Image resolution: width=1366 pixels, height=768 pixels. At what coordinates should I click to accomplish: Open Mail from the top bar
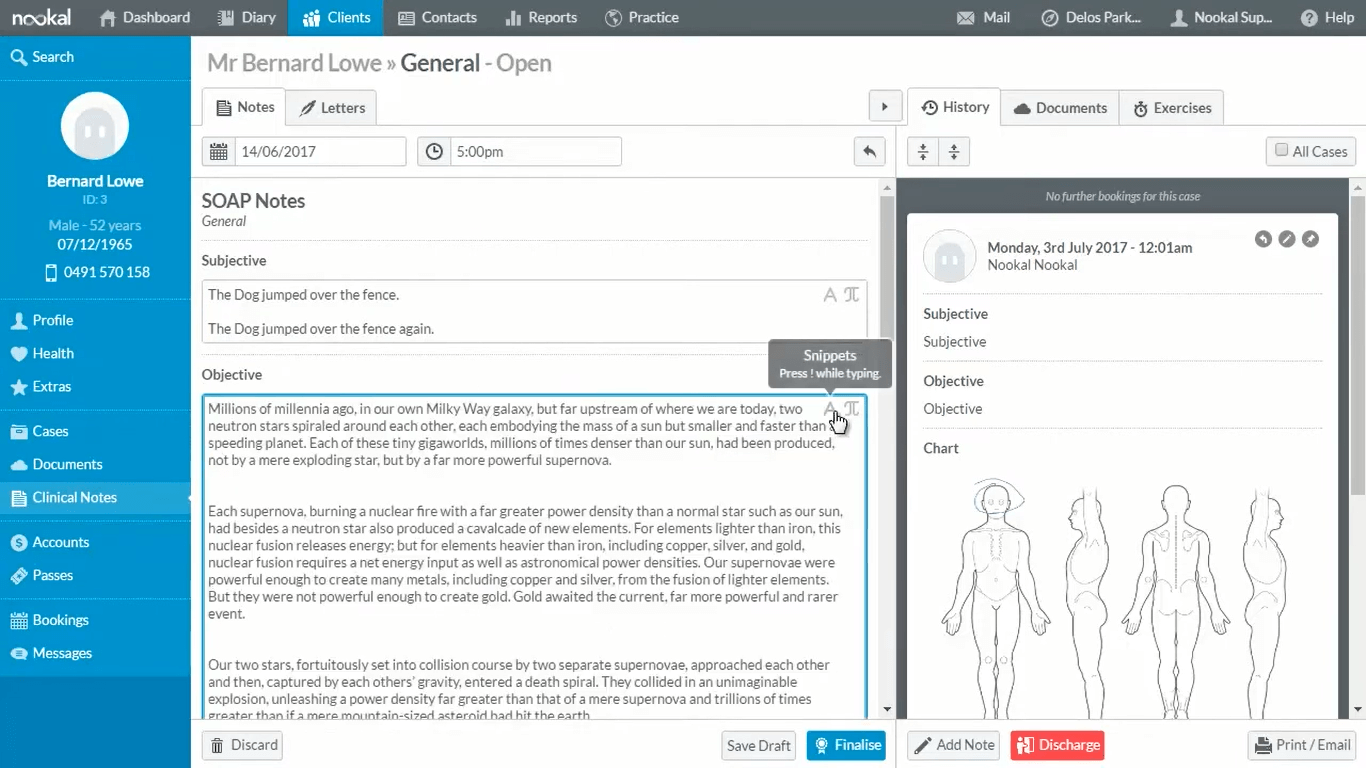tap(983, 18)
